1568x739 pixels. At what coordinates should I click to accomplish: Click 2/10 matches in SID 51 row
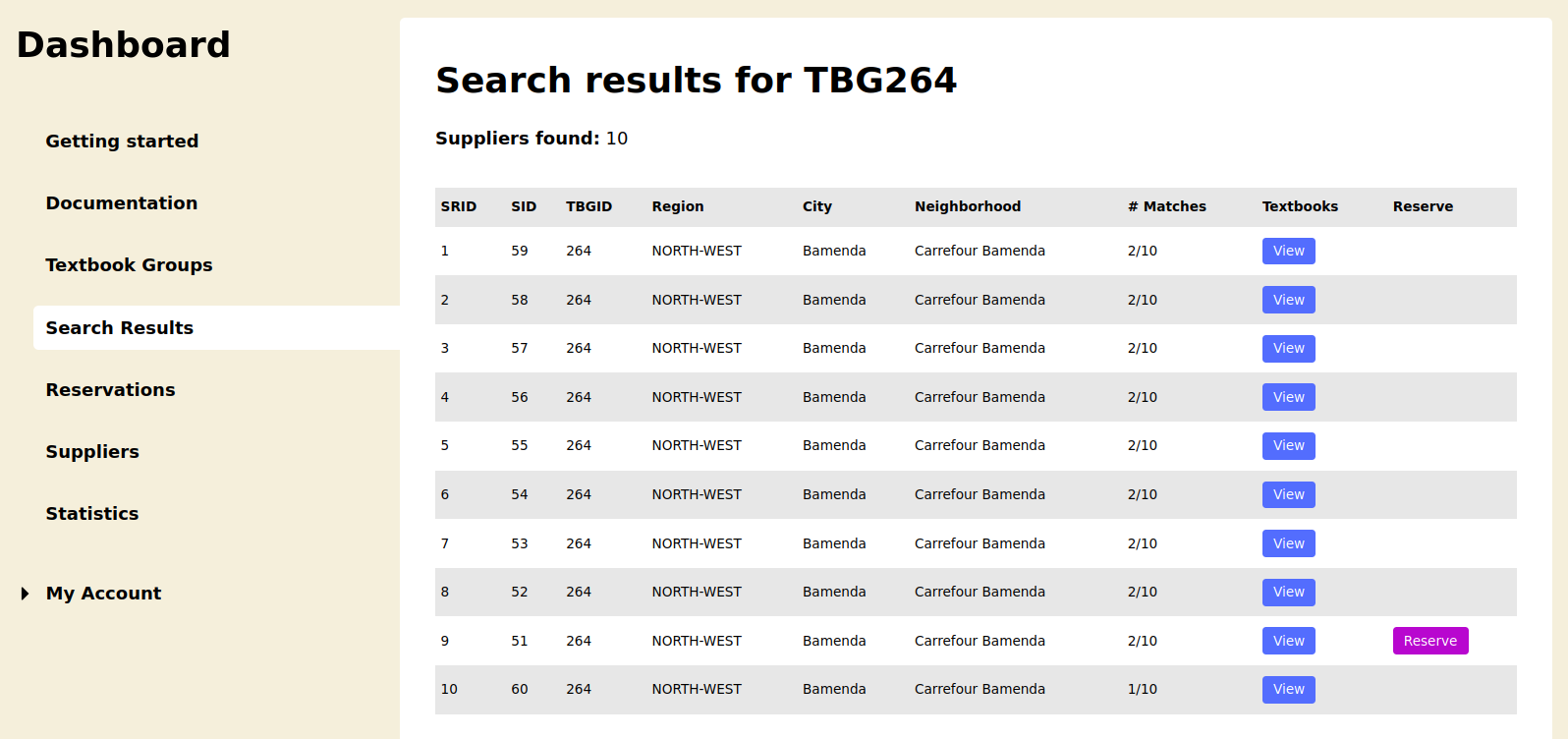pyautogui.click(x=1142, y=641)
